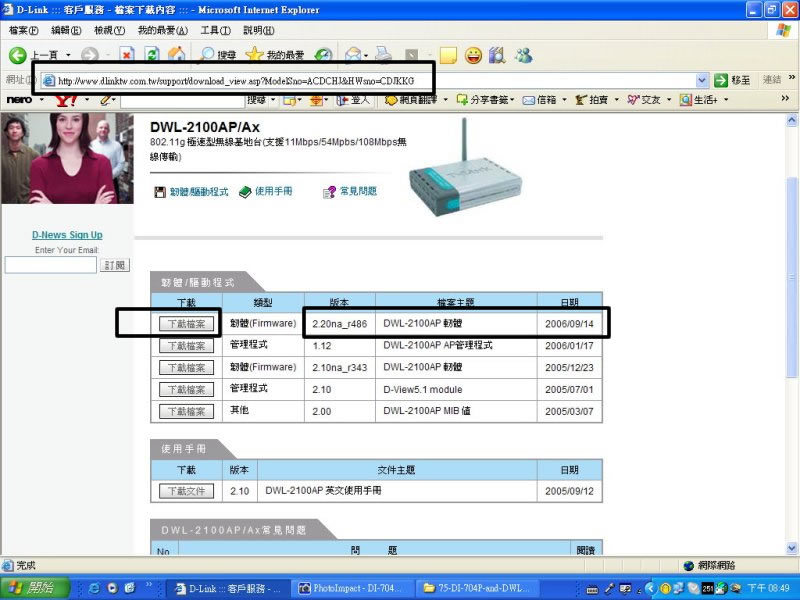800x600 pixels.
Task: Click 下載文件 for the 英文使用手冊
Action: click(186, 491)
